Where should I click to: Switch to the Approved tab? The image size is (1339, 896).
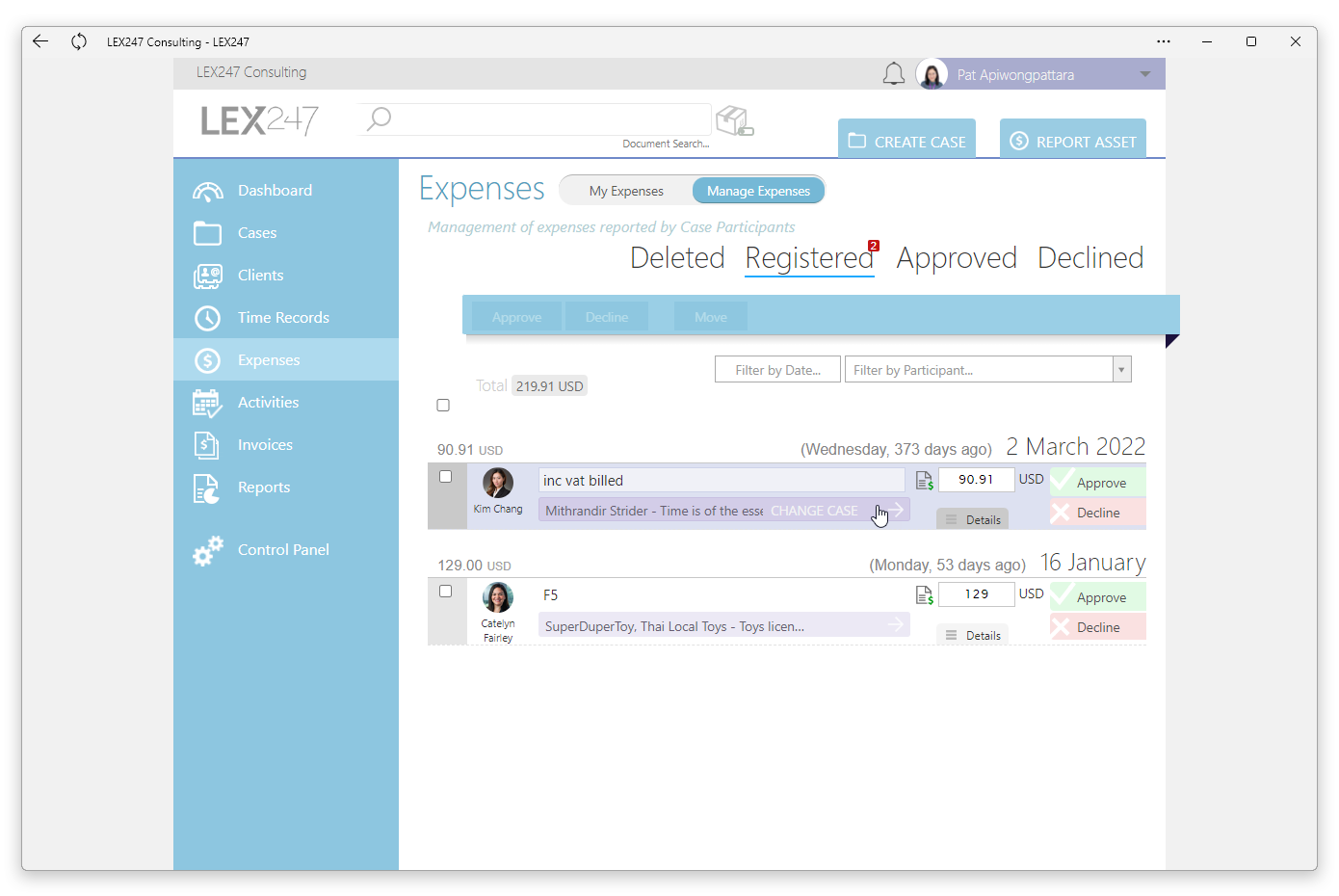(x=956, y=258)
